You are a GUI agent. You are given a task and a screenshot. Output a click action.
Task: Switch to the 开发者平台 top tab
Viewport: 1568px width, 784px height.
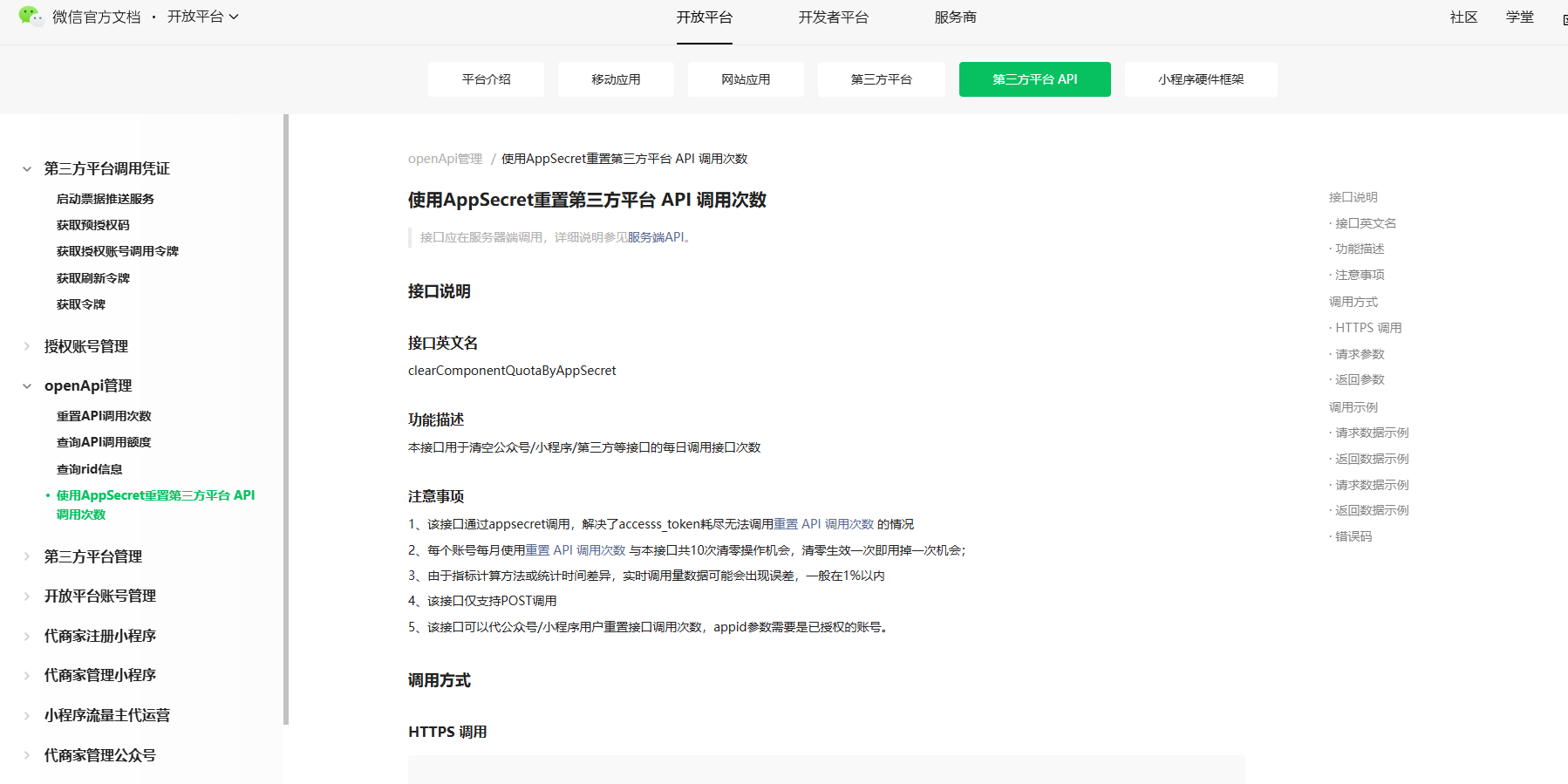[834, 17]
